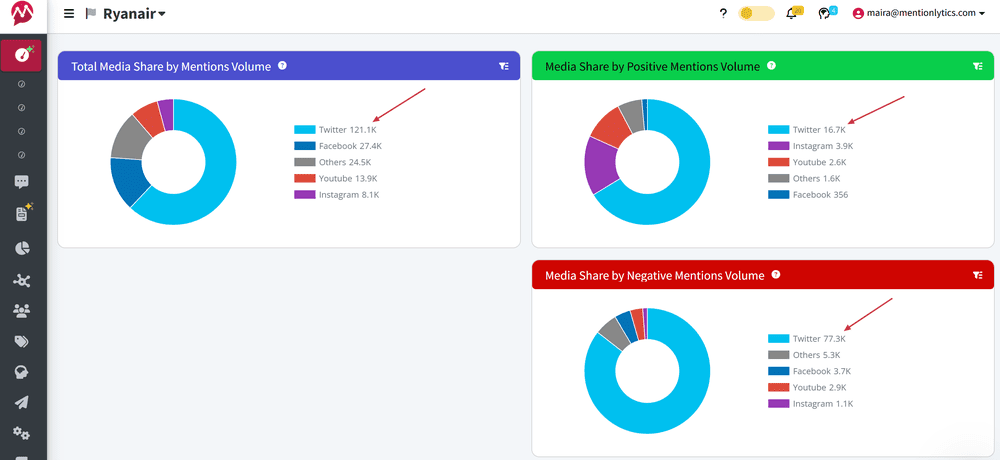Expand the Ryanair project dropdown
The image size is (1000, 460).
[x=134, y=13]
